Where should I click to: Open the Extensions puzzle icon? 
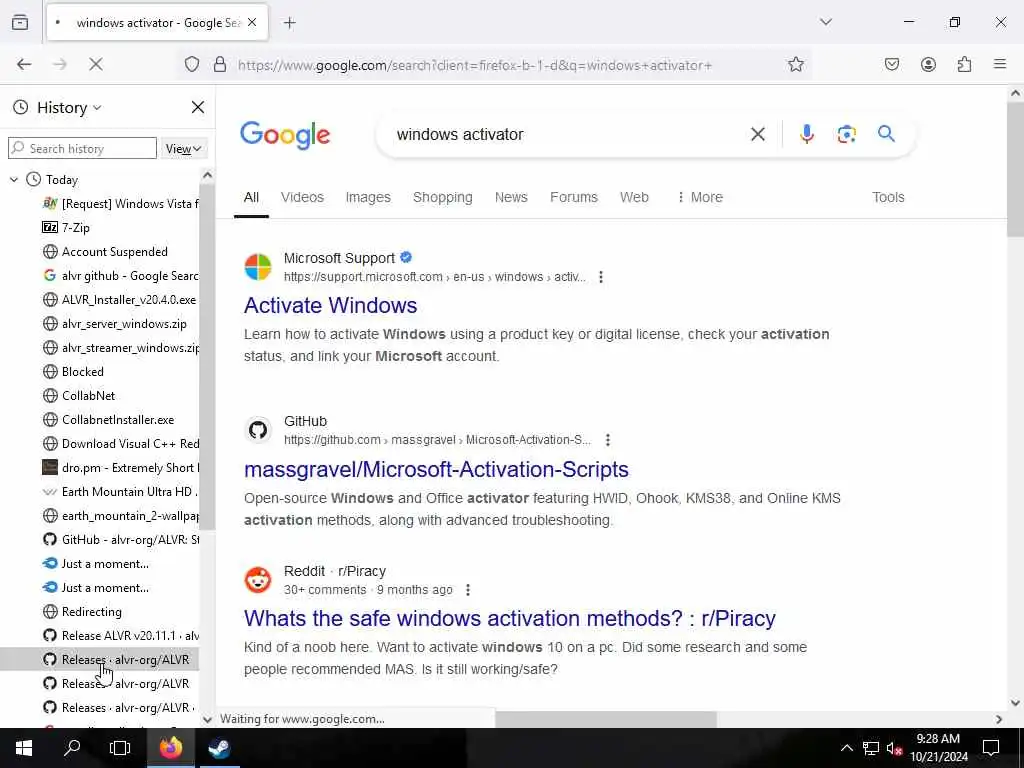click(965, 64)
